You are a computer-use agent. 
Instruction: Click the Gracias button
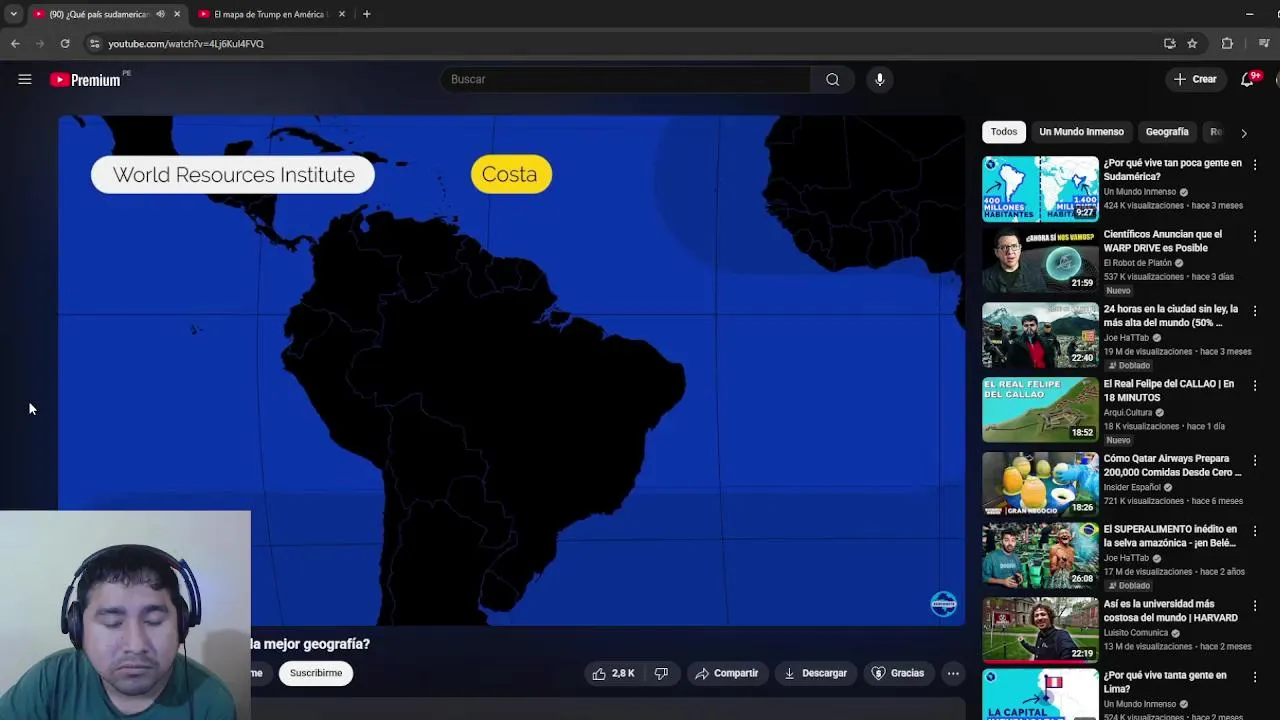tap(898, 673)
